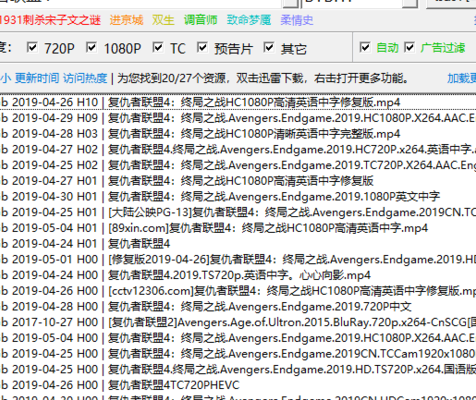Toggle the 其它 checkbox
Image resolution: width=476 pixels, height=400 pixels.
[268, 48]
